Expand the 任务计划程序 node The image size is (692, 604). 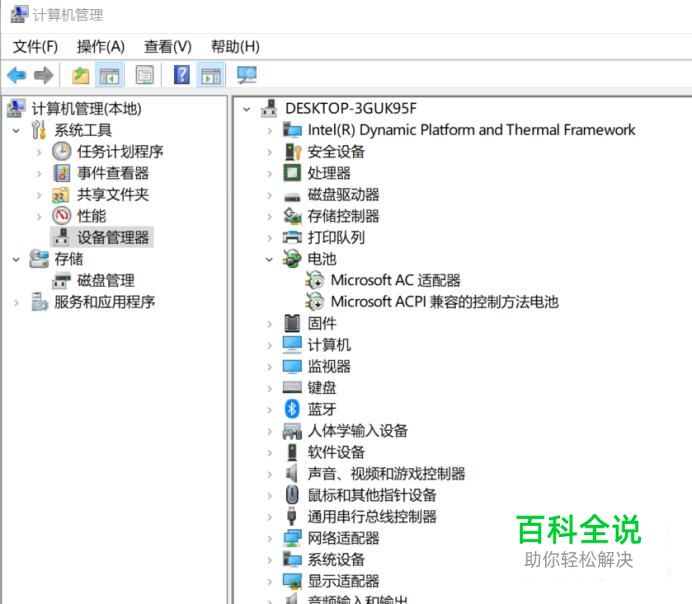click(x=39, y=152)
